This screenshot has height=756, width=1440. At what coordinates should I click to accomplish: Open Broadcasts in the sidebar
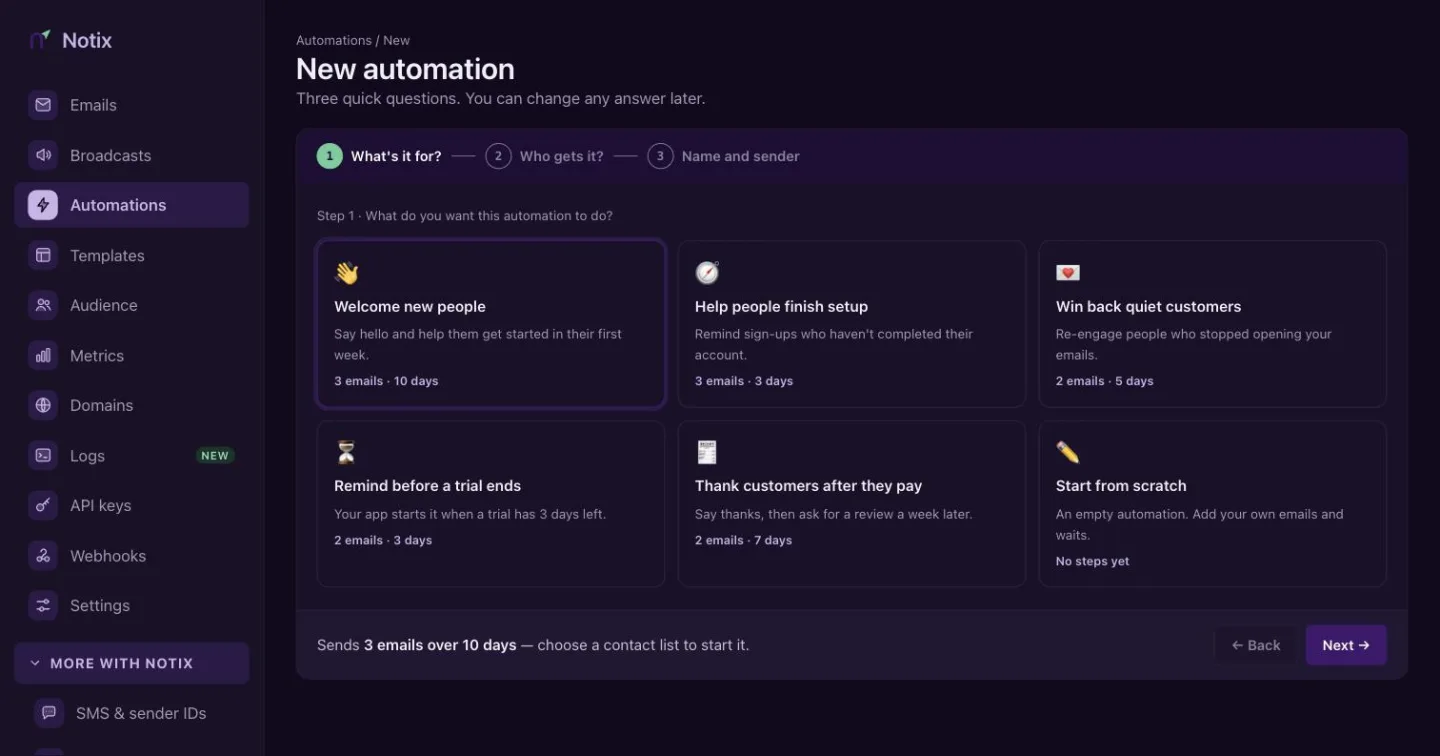[132, 155]
